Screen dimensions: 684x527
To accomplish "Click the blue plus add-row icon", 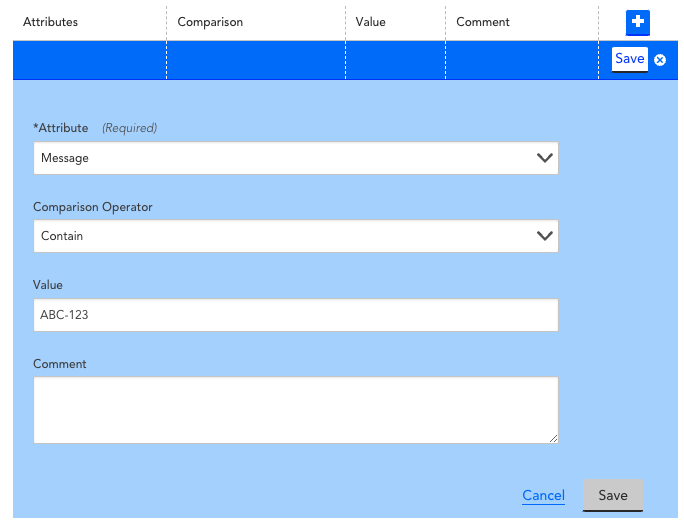I will tap(637, 22).
